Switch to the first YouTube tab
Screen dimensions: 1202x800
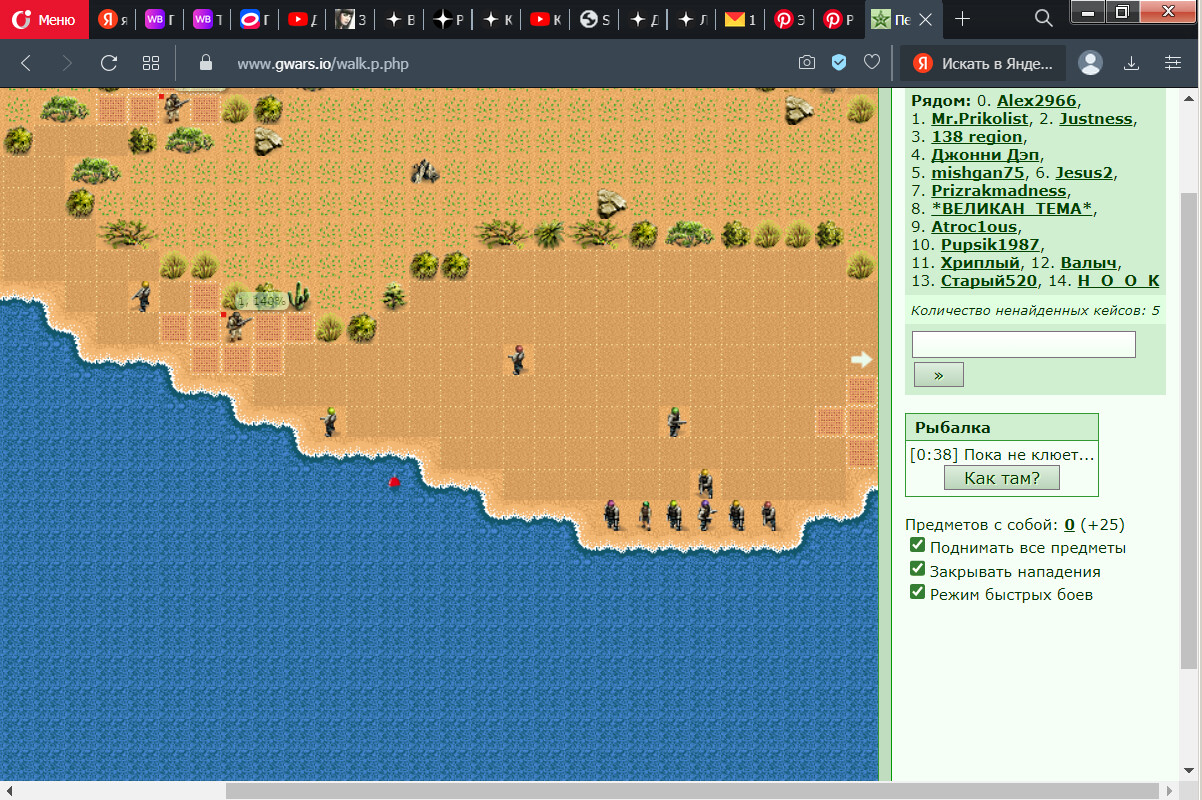(x=302, y=19)
